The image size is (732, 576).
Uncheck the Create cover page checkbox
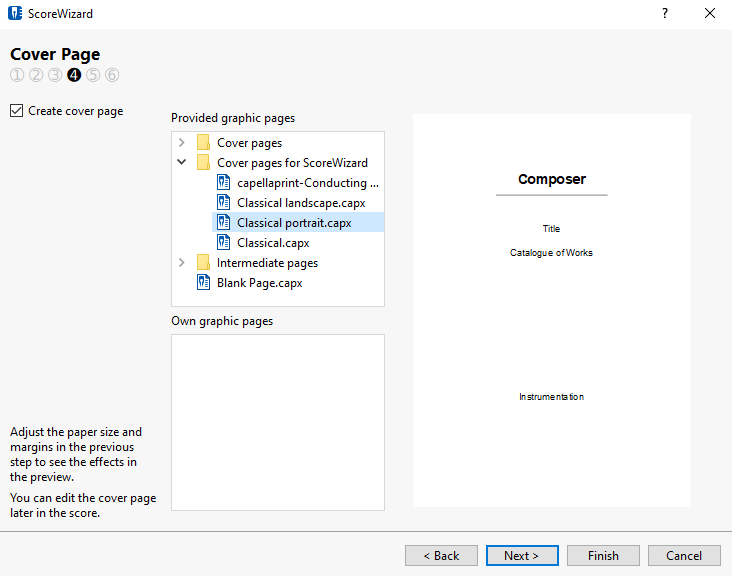tap(16, 111)
